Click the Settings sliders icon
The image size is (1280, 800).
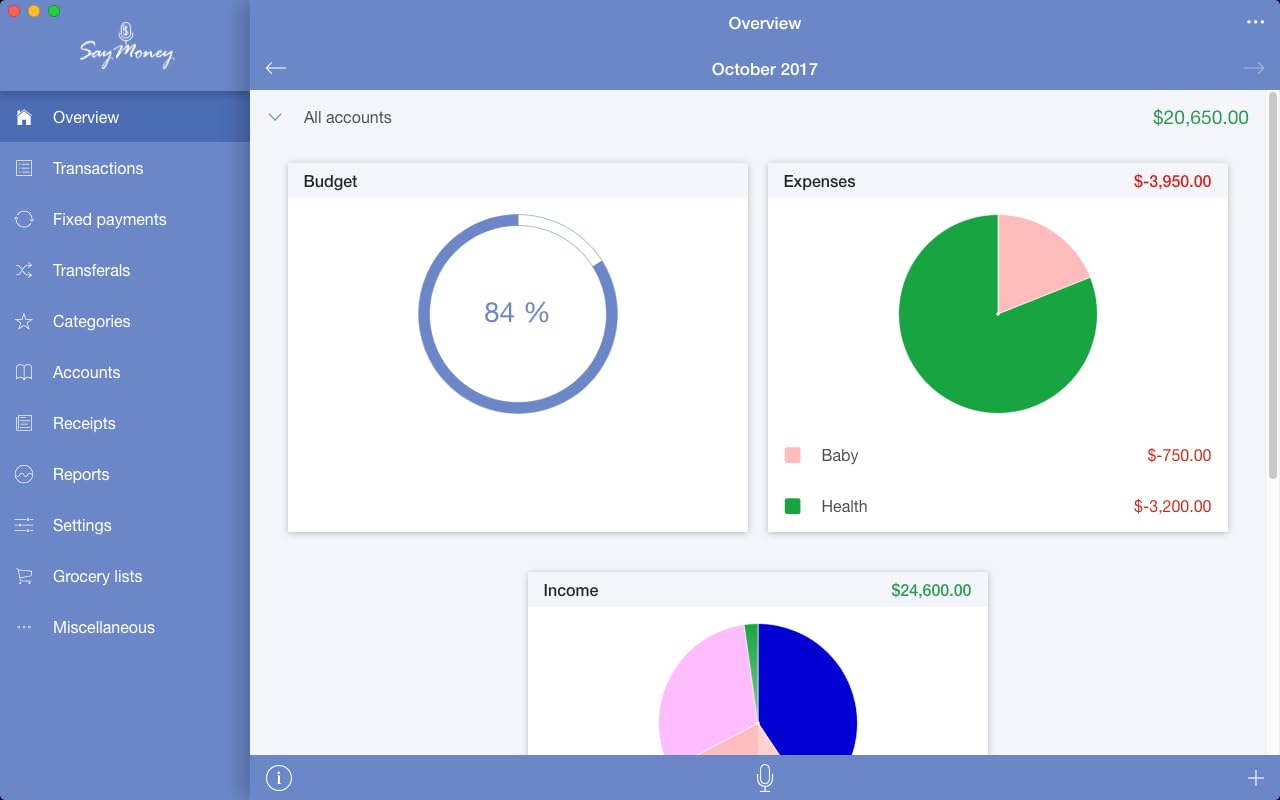tap(25, 525)
